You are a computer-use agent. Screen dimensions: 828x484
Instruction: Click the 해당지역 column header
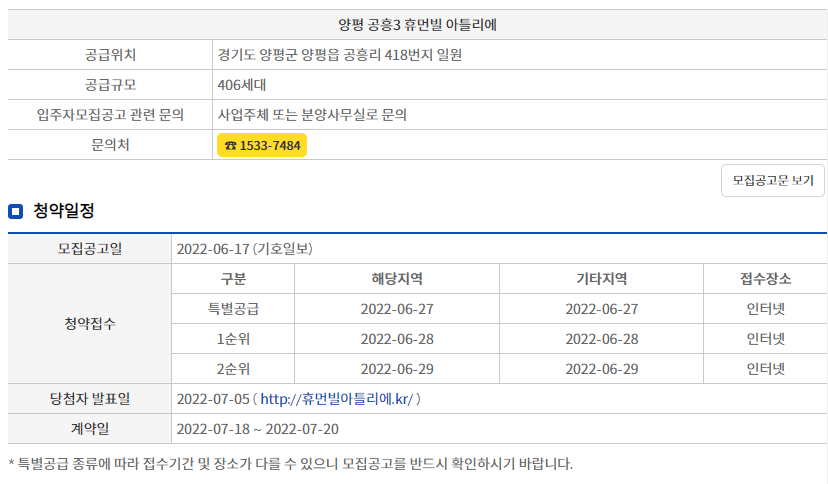point(397,279)
